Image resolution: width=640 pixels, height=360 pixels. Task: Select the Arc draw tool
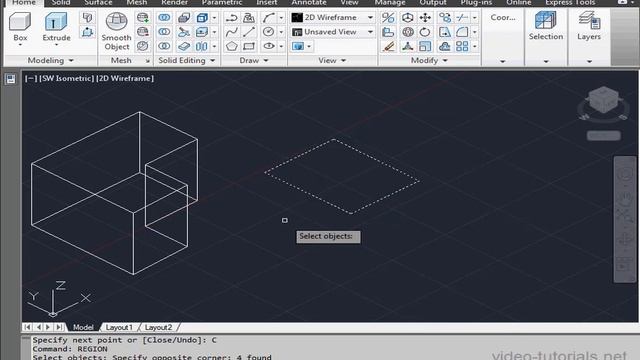coord(268,18)
